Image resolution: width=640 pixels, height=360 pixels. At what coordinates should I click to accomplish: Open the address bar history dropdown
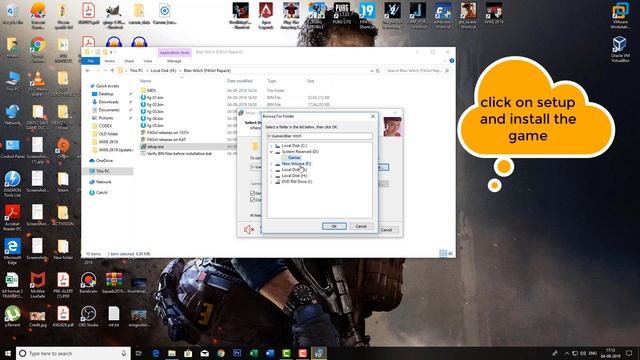[371, 71]
